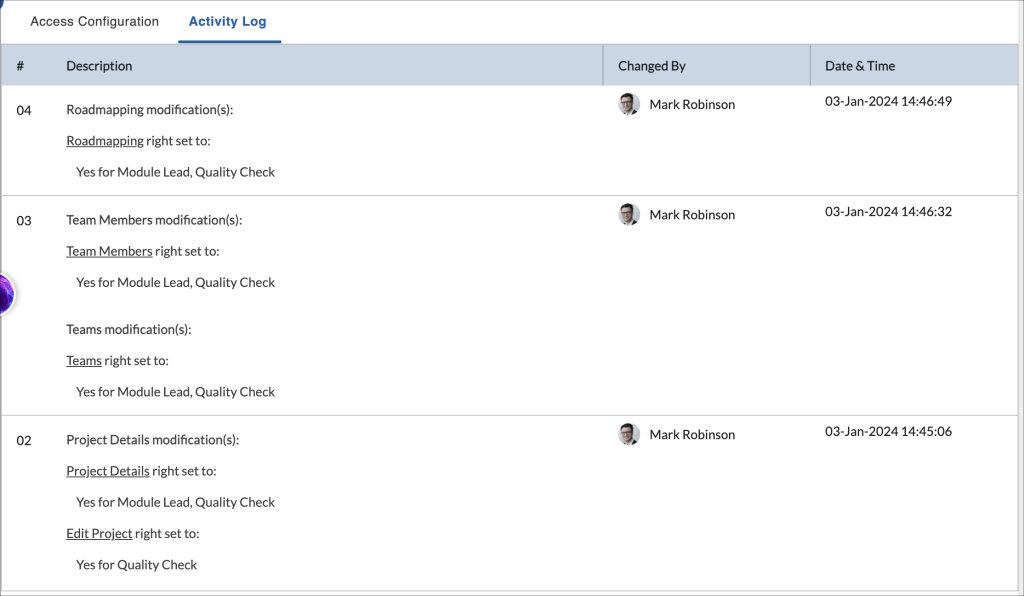
Task: Sort entries by the Date & Time column header
Action: [860, 65]
